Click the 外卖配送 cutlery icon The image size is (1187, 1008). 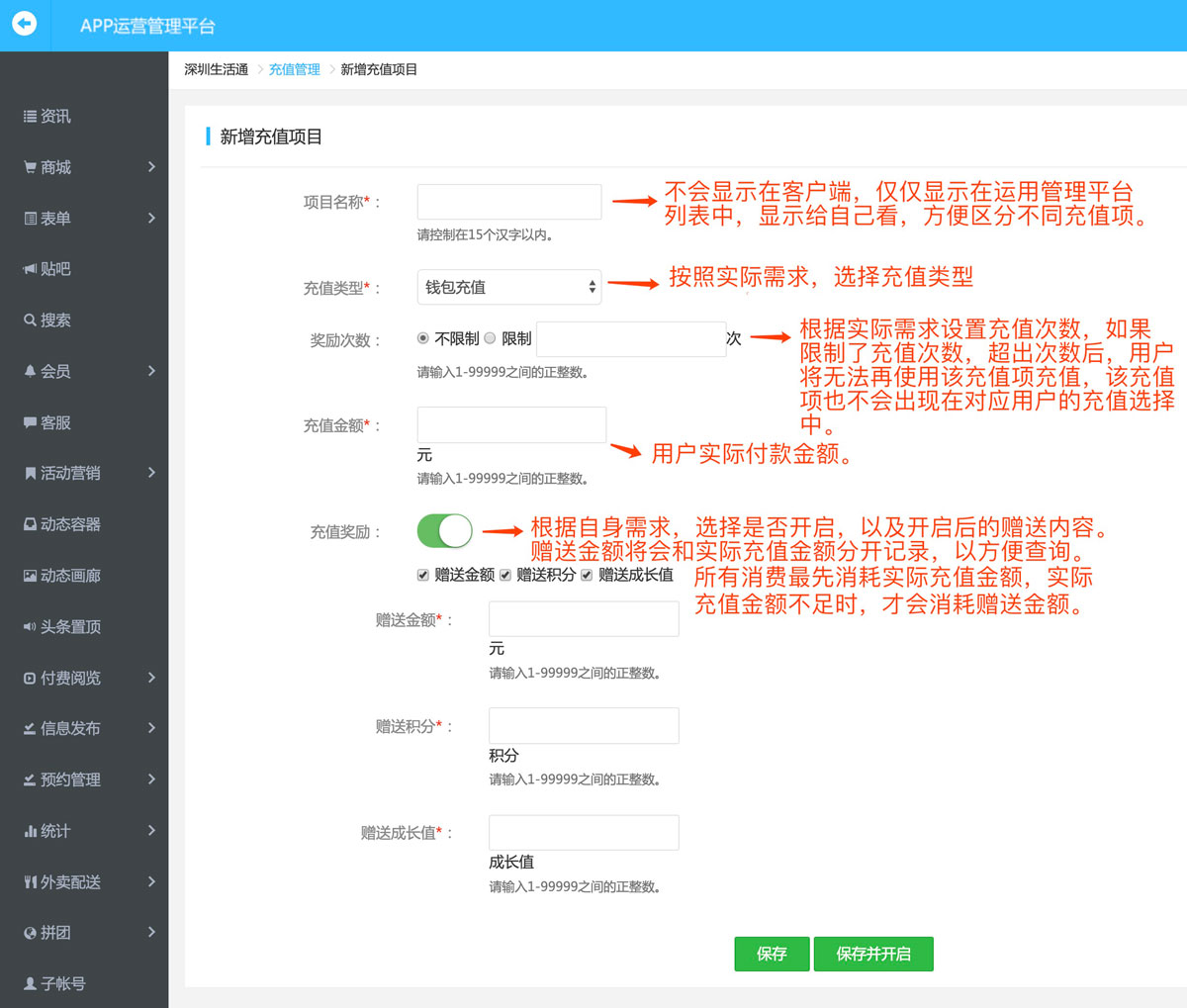30,881
